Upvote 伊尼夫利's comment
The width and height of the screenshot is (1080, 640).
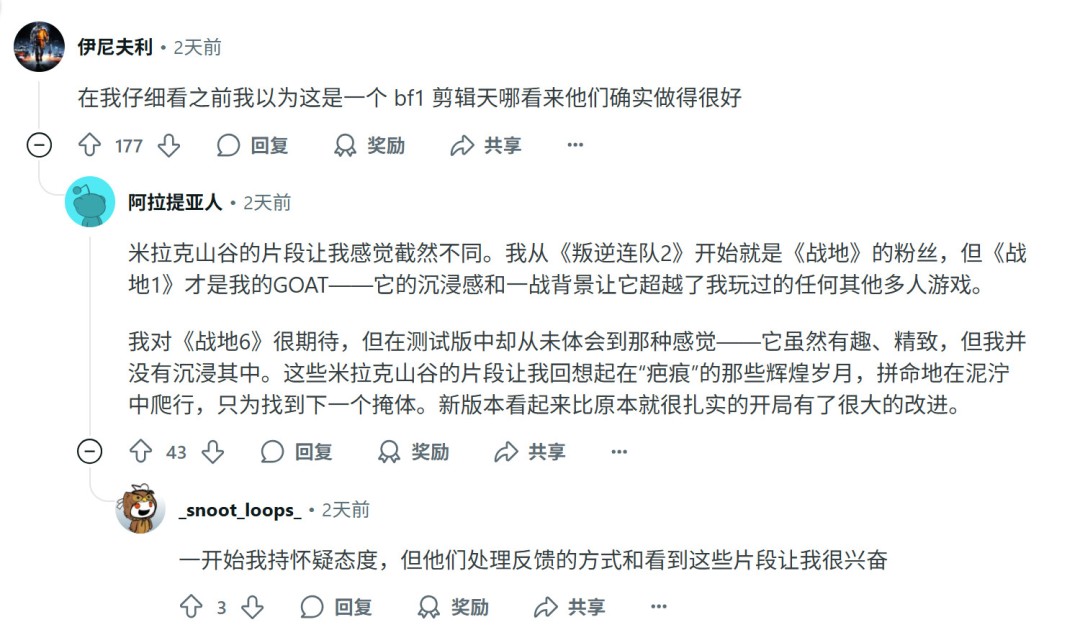pos(90,146)
